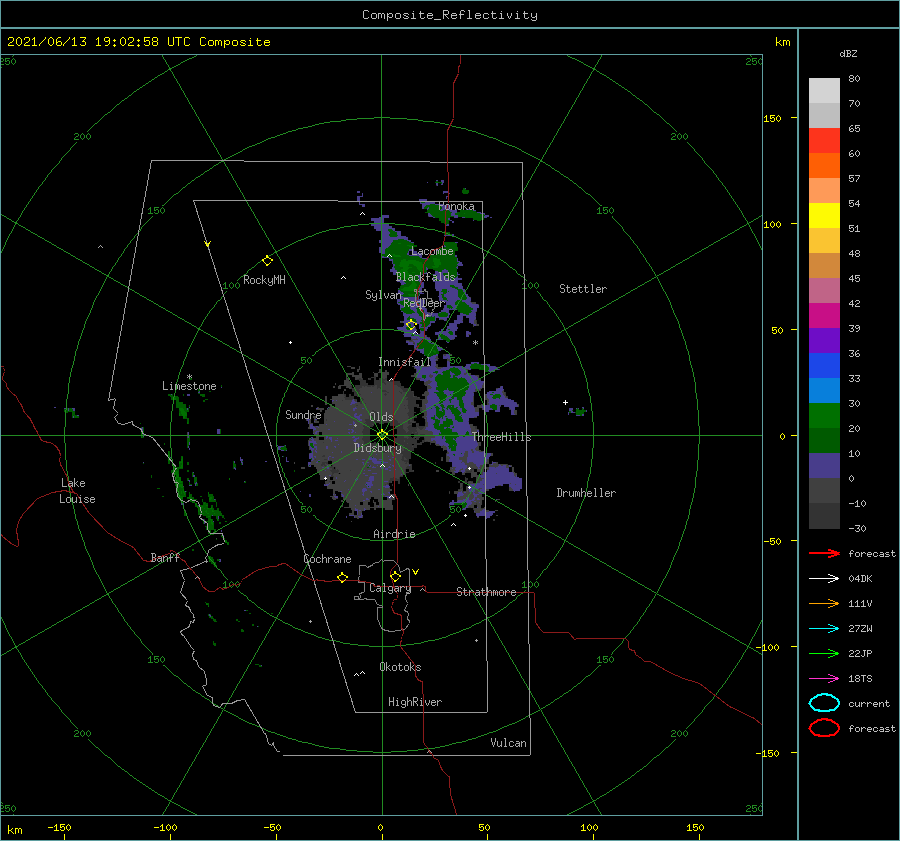900x841 pixels.
Task: Select the dark green 10–20 dBZ swatch
Action: click(824, 440)
